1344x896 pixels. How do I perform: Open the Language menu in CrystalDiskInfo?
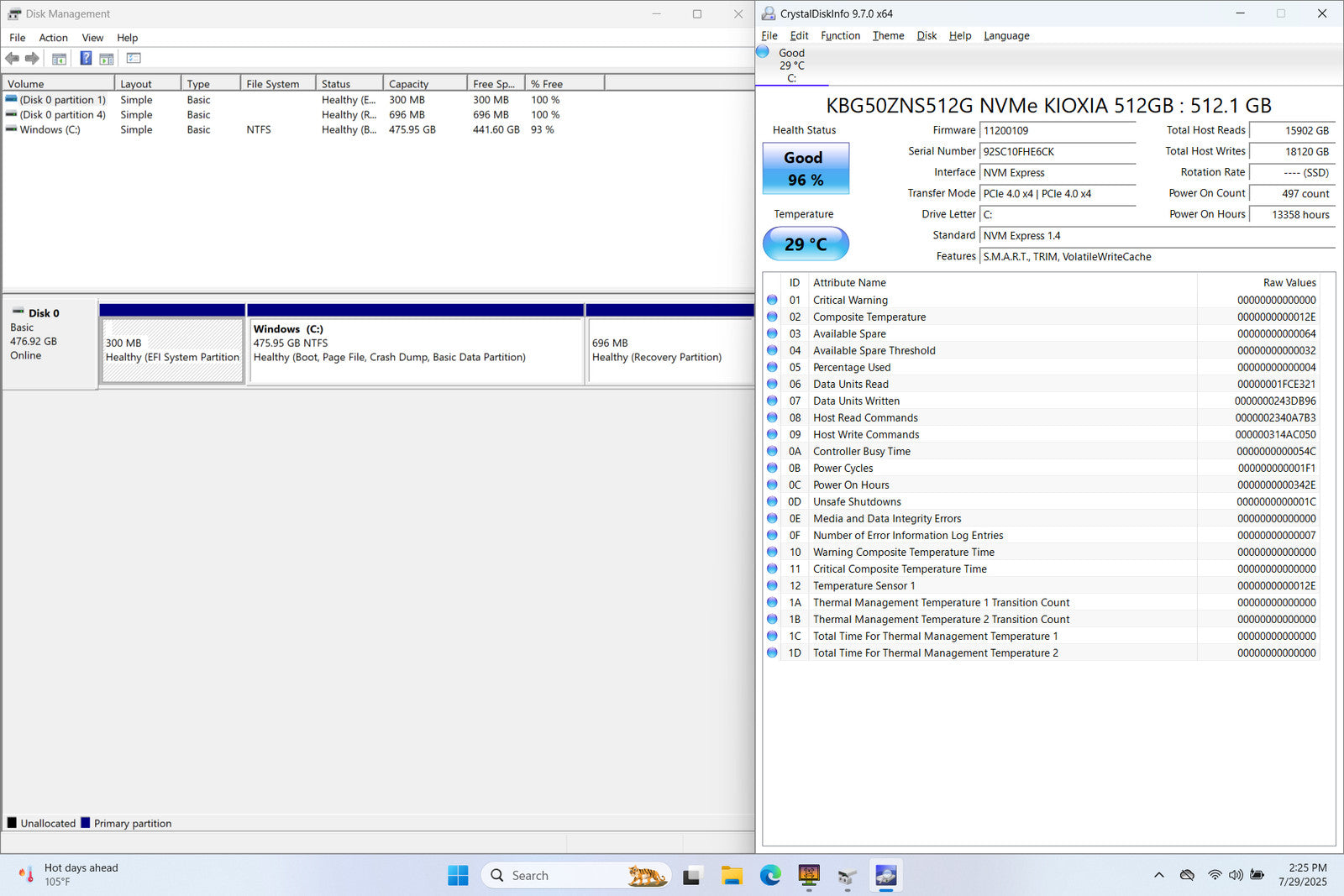coord(1006,36)
